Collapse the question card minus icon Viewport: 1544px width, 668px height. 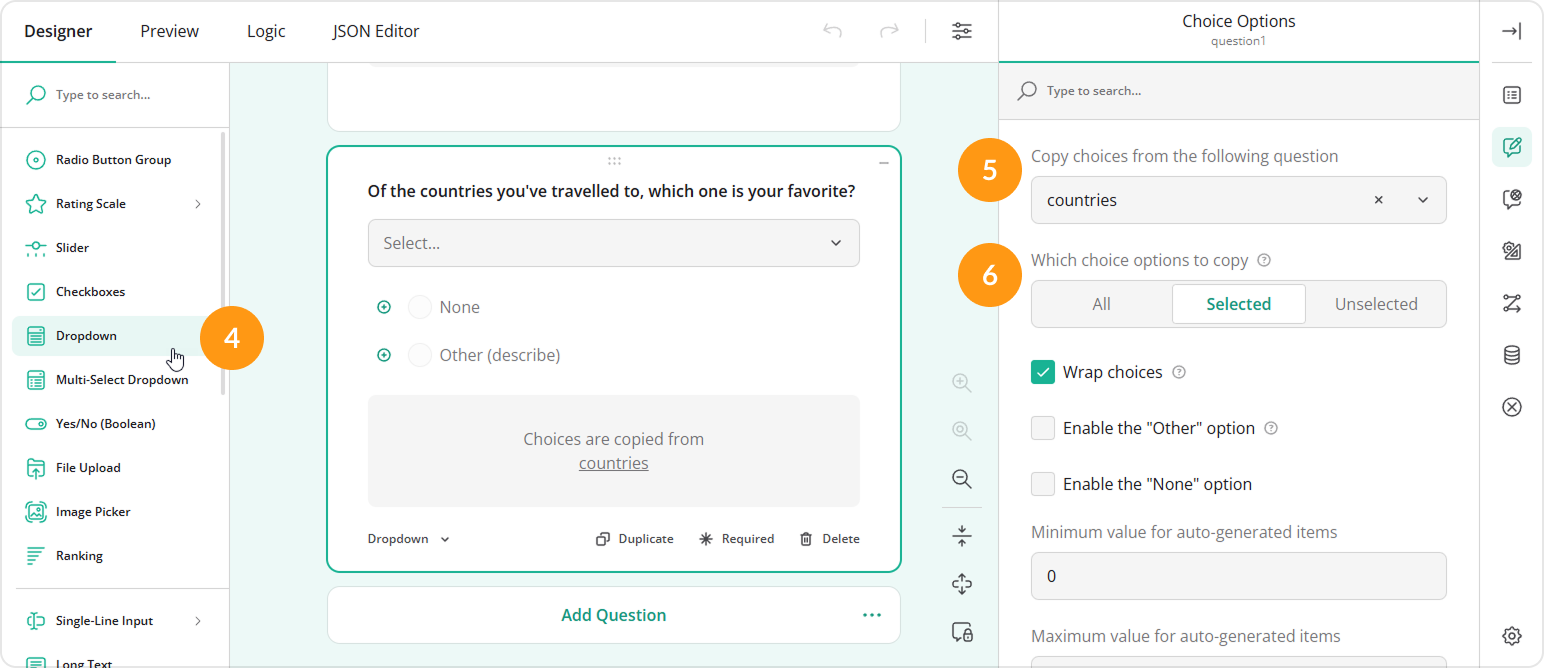coord(884,162)
